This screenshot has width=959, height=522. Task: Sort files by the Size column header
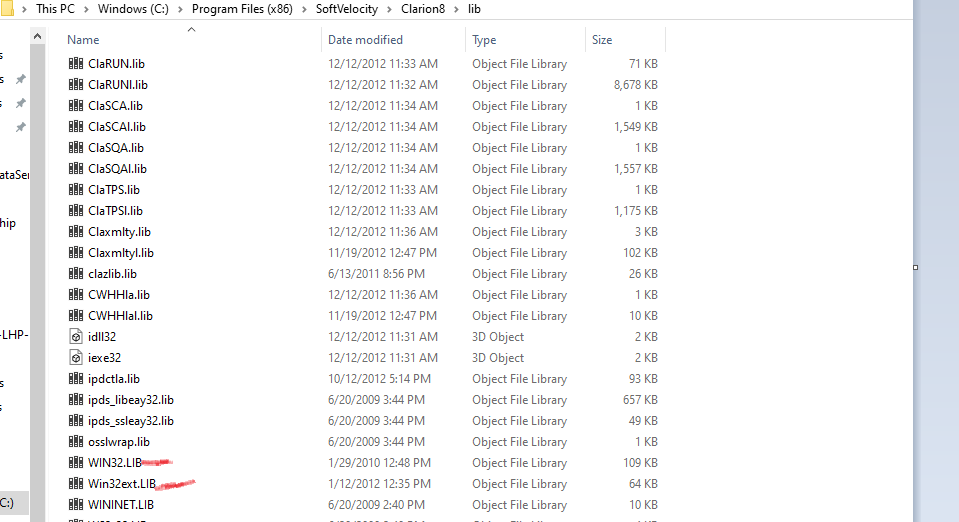(x=602, y=40)
